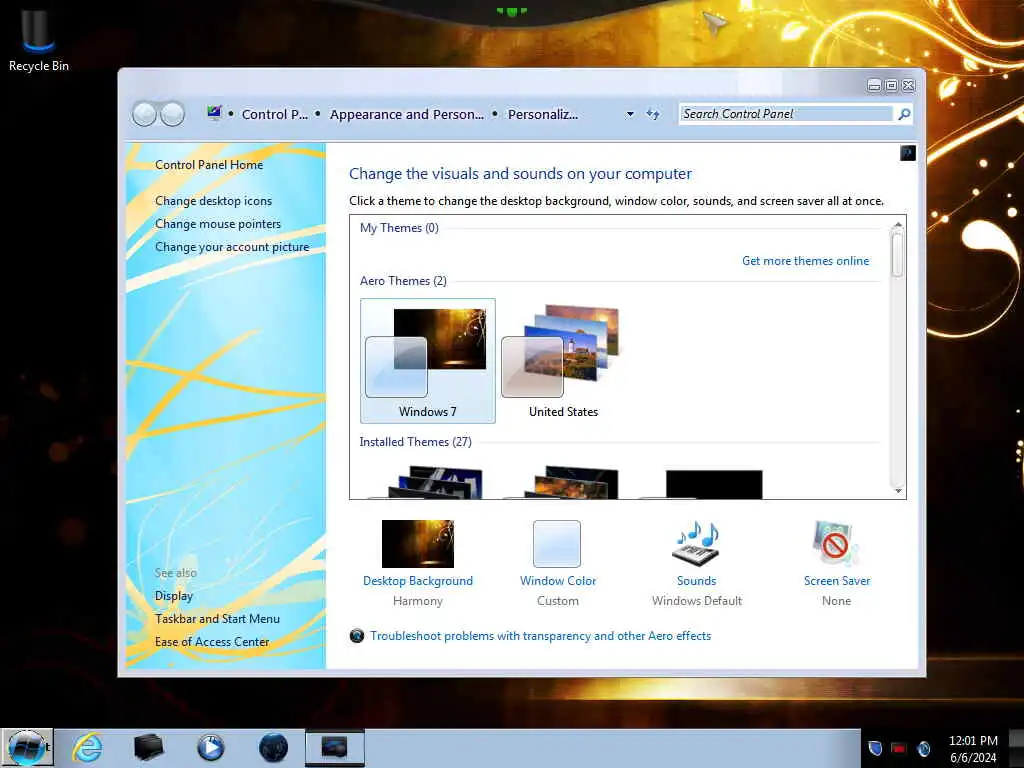This screenshot has width=1024, height=768.
Task: Click Appearance and Personalization breadcrumb
Action: [x=406, y=114]
